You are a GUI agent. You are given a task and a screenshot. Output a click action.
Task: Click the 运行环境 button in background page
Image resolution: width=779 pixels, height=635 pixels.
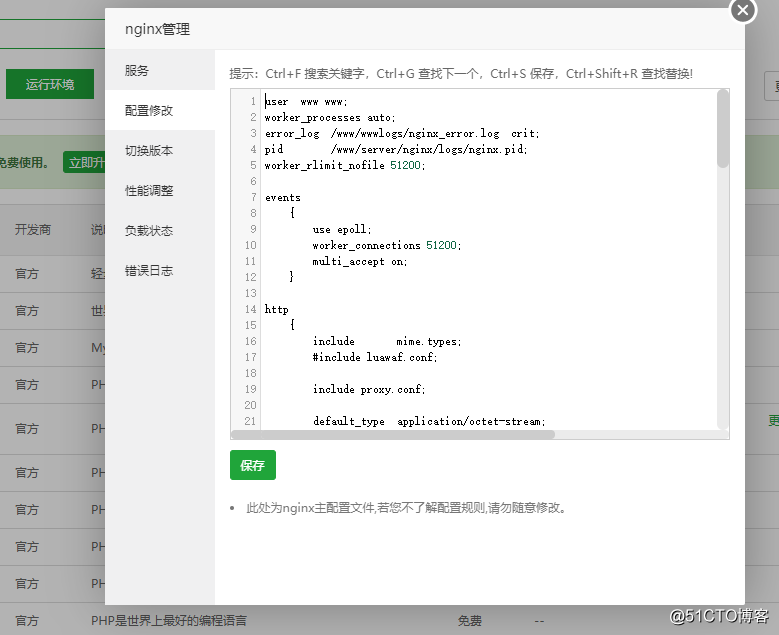click(50, 84)
